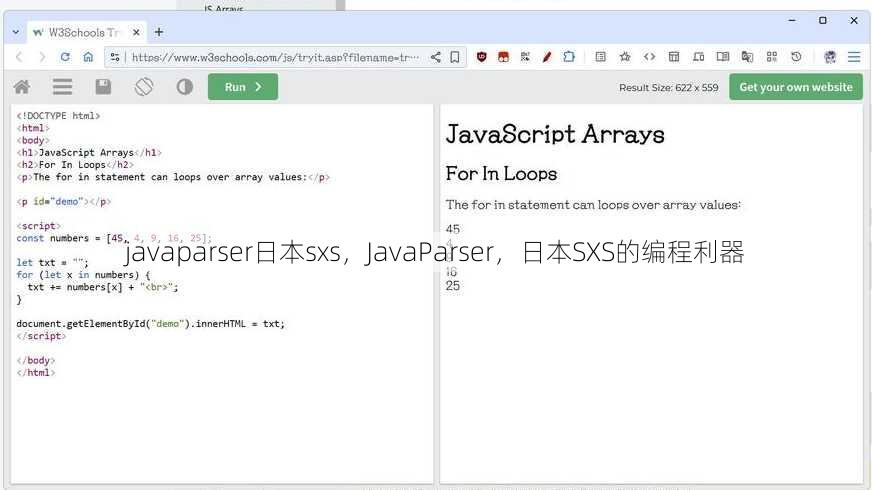The width and height of the screenshot is (872, 490).
Task: Click output value 45 in result
Action: click(x=453, y=229)
